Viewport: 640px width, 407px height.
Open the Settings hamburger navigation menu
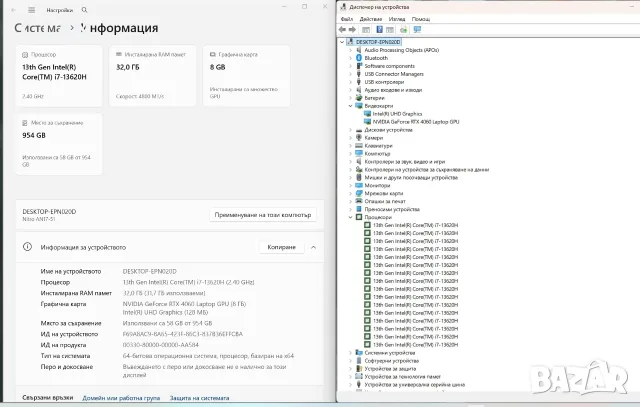tap(31, 10)
